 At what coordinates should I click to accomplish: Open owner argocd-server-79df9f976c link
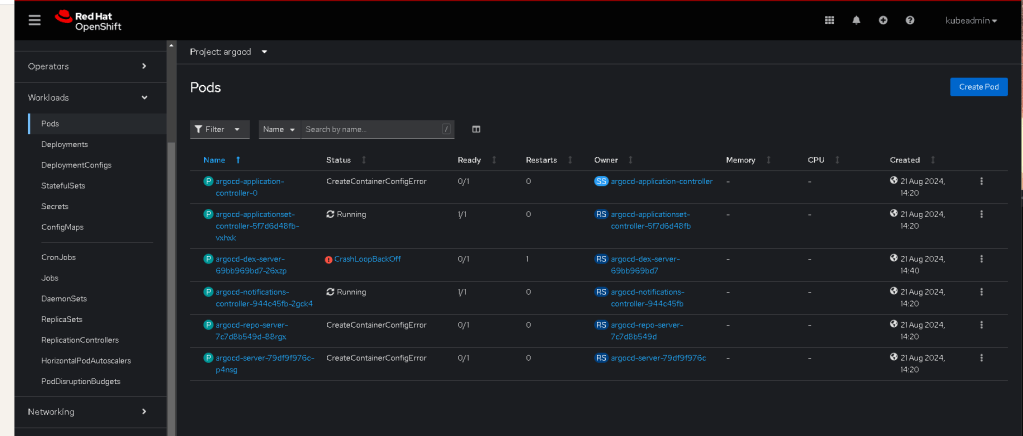658,358
